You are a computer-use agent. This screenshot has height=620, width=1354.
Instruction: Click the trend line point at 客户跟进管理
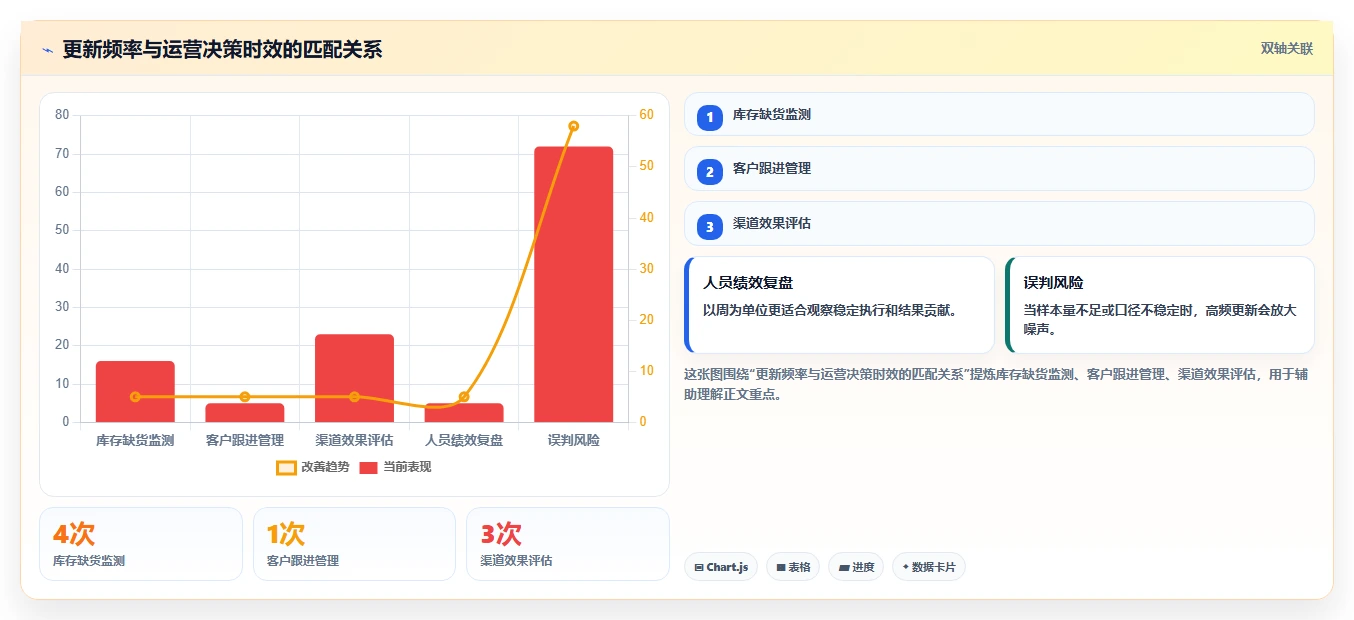click(x=245, y=397)
